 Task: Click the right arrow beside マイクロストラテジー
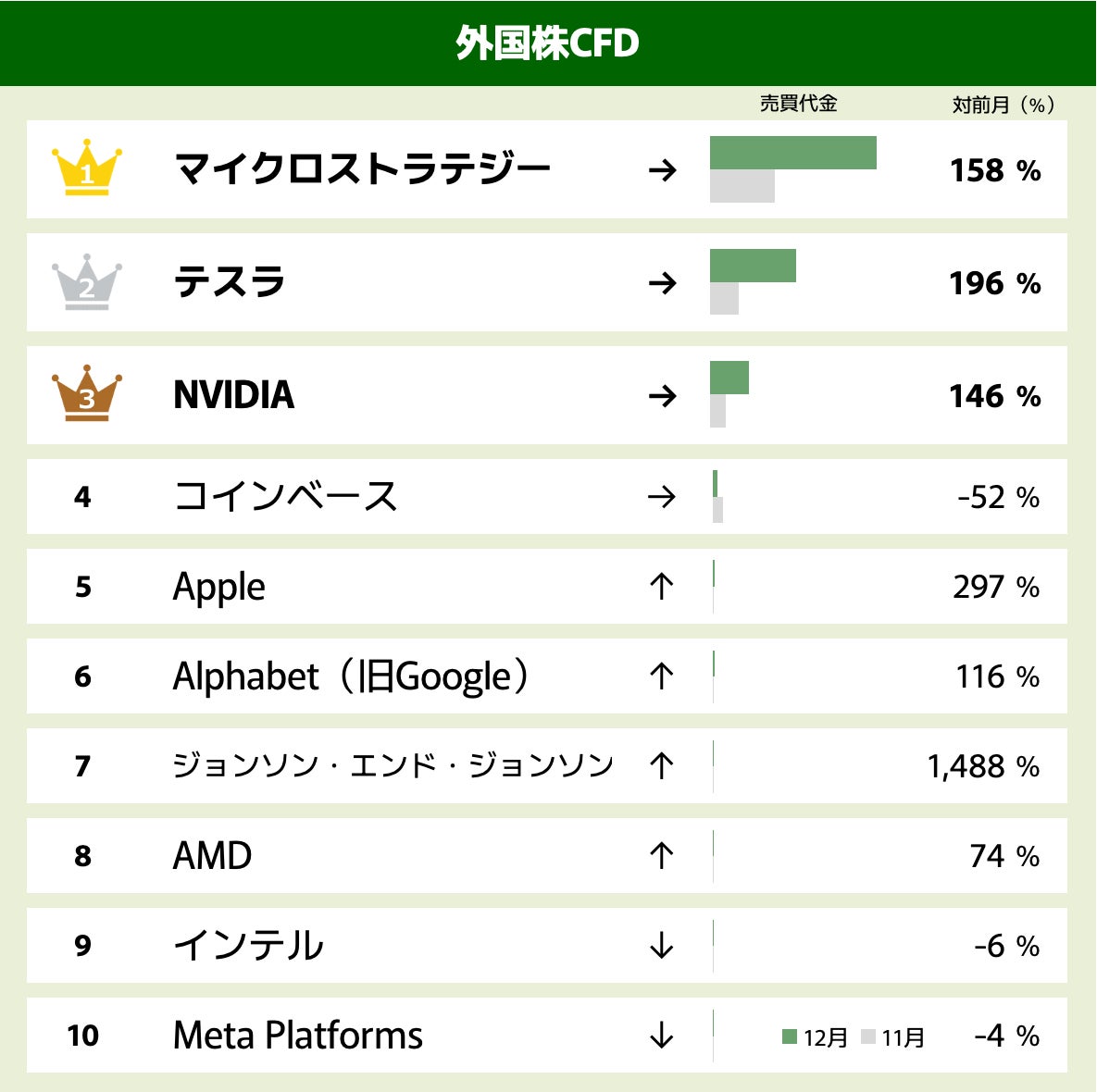pos(662,170)
